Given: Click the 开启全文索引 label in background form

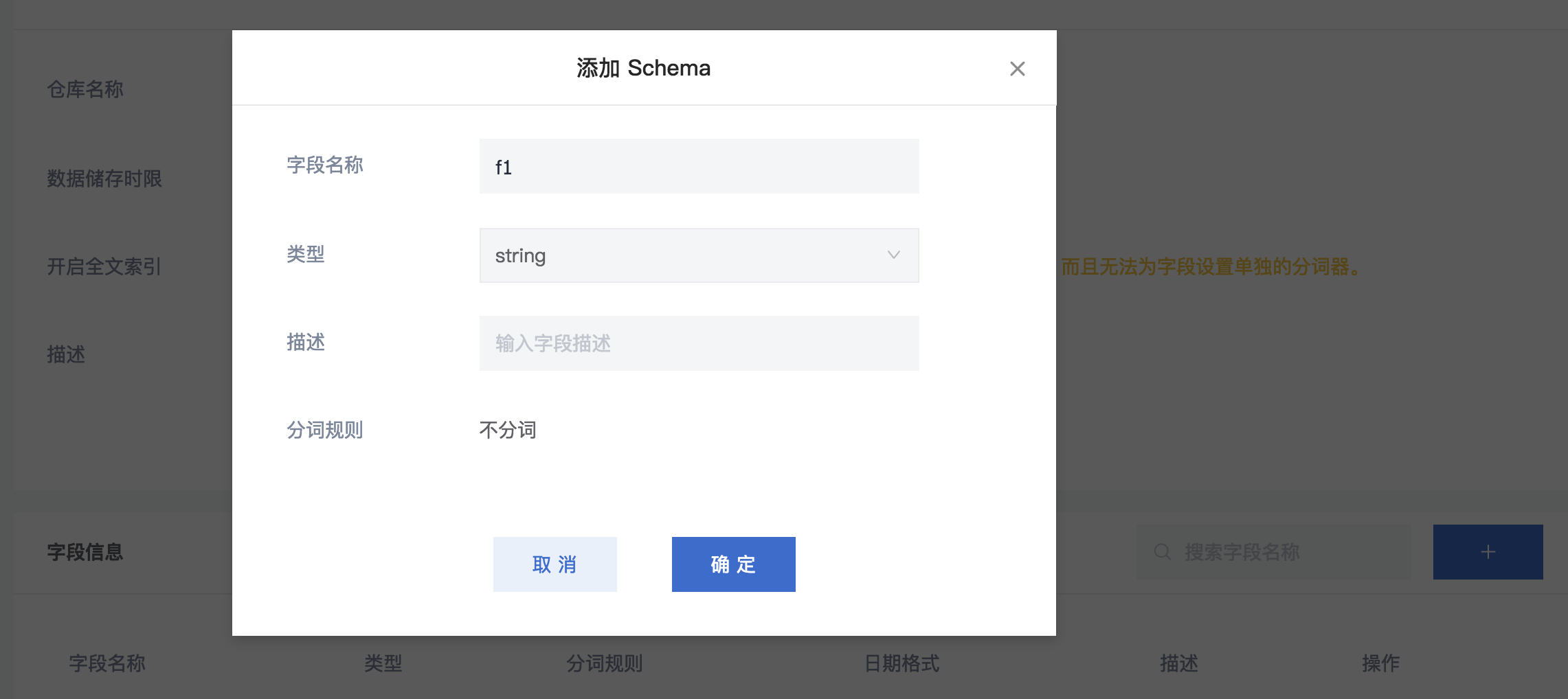Looking at the screenshot, I should coord(104,266).
